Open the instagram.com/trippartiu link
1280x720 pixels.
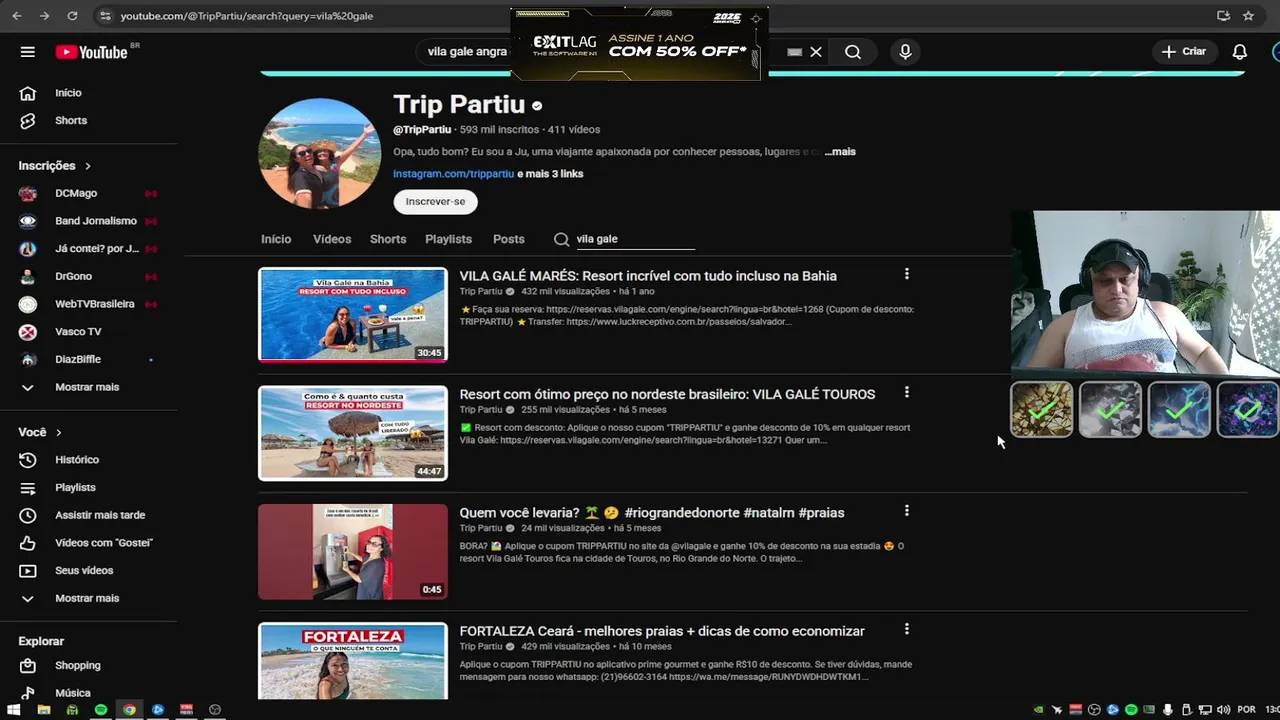pos(453,174)
